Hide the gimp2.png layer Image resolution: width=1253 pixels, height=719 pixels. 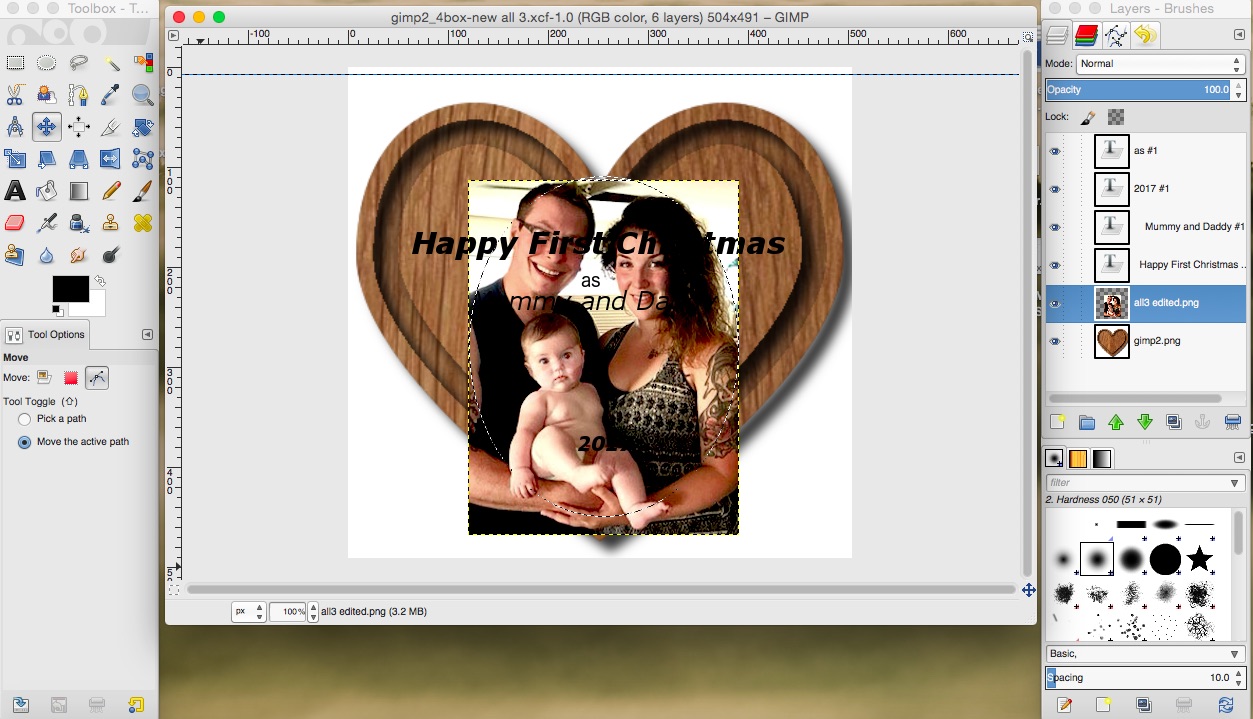click(x=1054, y=342)
